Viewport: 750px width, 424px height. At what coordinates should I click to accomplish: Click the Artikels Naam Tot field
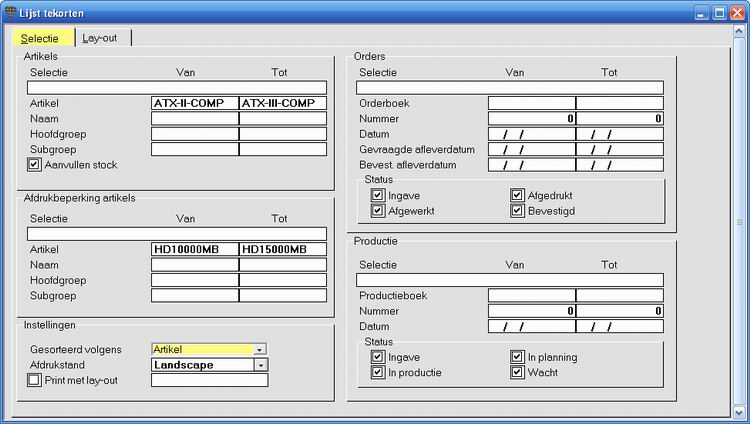283,118
